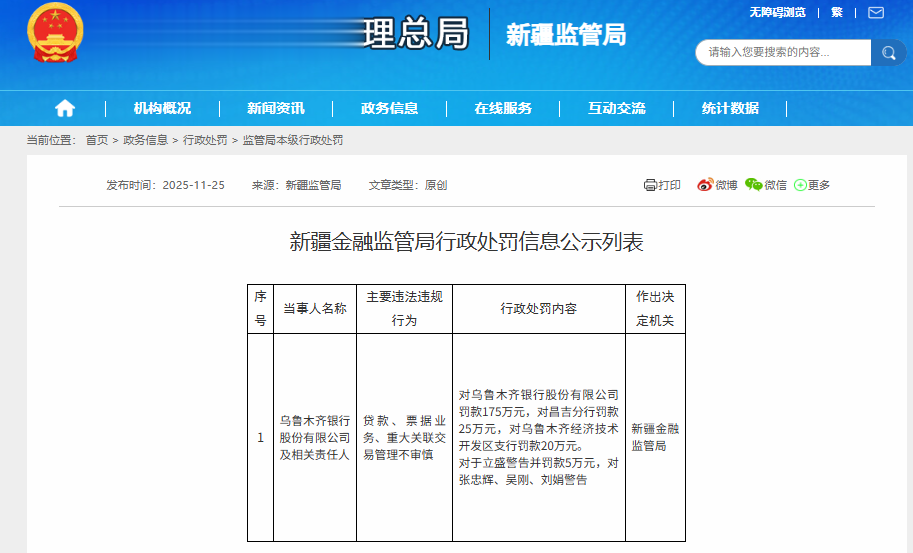Click the search magnifier button
The image size is (913, 553).
[x=888, y=53]
